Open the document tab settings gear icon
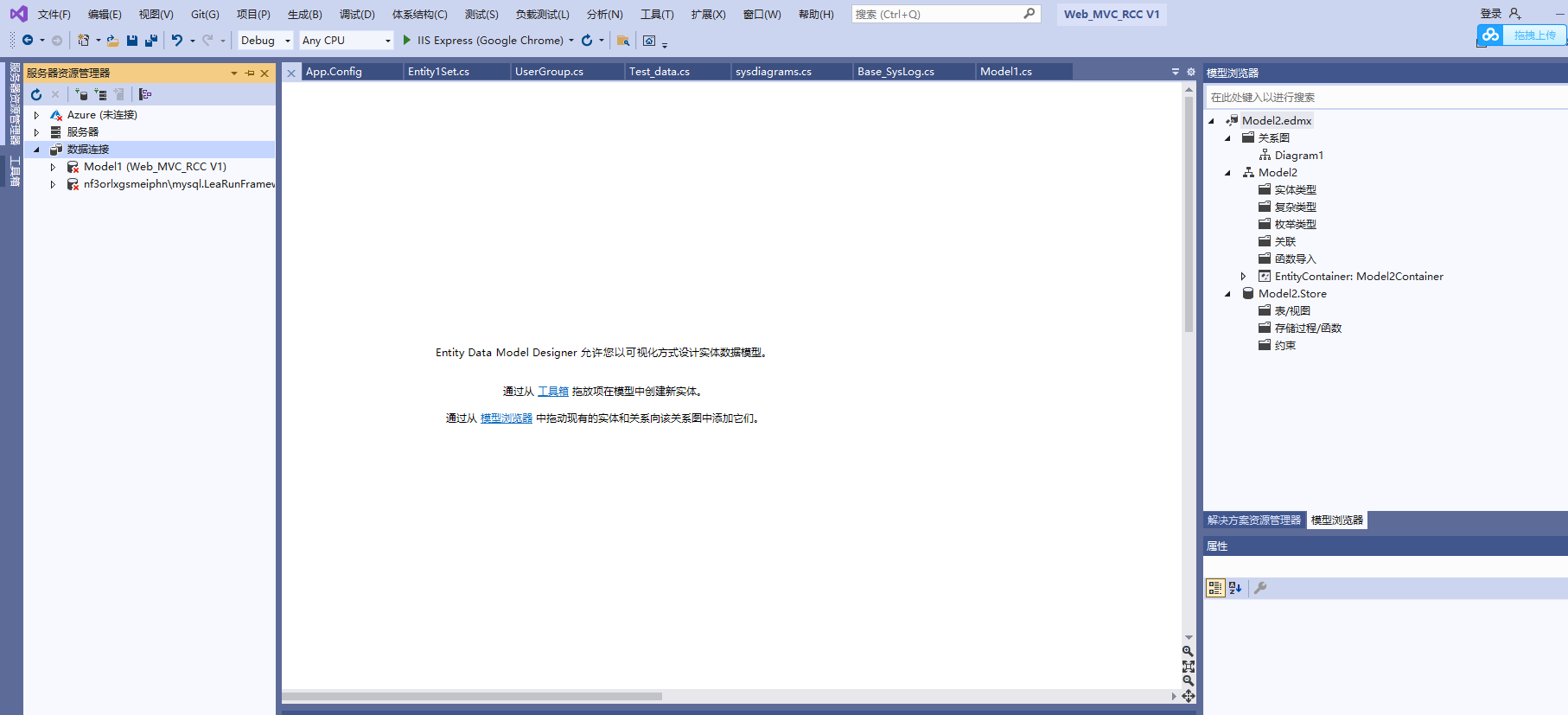The height and width of the screenshot is (715, 1568). [x=1191, y=72]
